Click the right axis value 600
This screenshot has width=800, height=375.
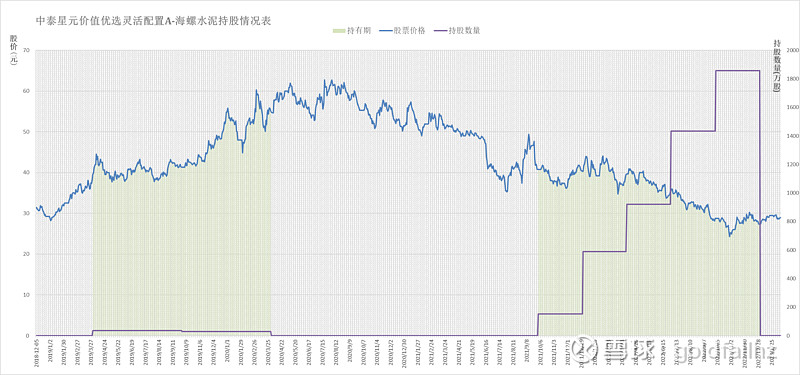click(x=792, y=251)
